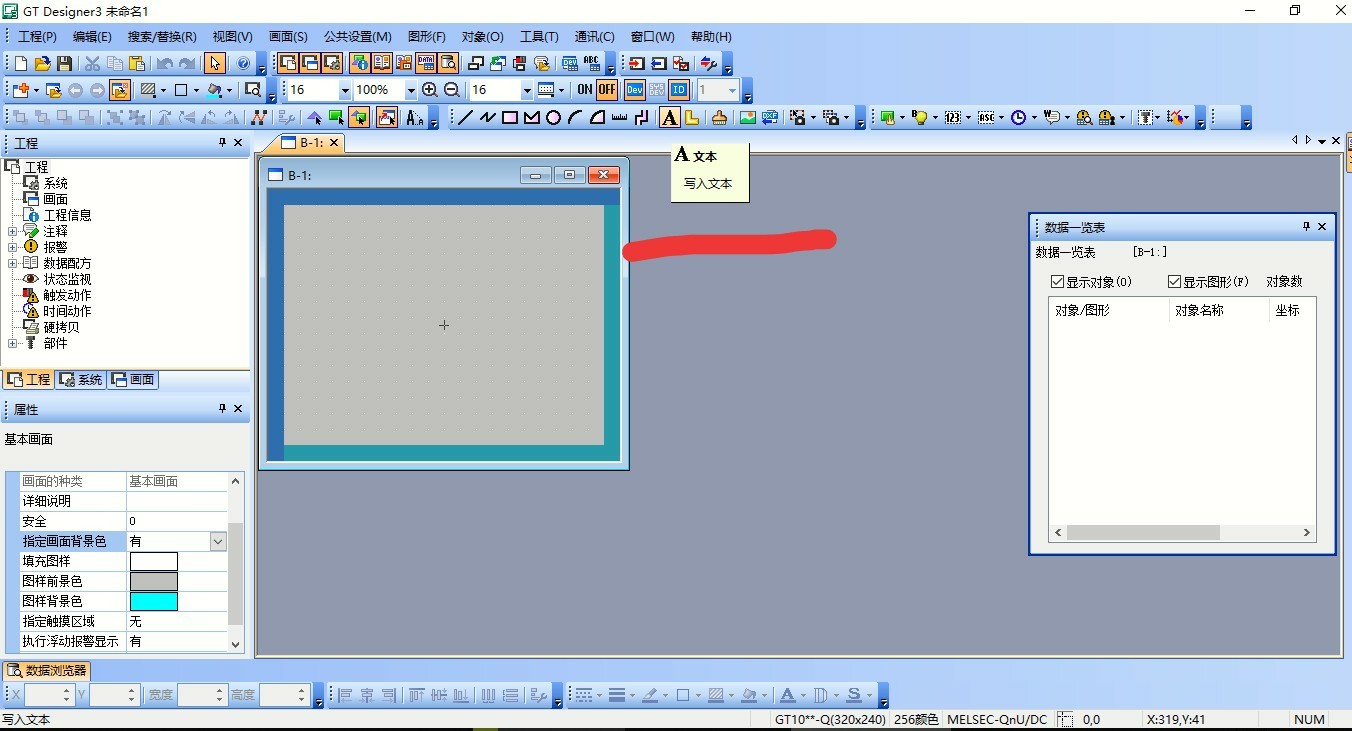This screenshot has width=1352, height=731.
Task: Open help with the question mark icon
Action: point(243,63)
